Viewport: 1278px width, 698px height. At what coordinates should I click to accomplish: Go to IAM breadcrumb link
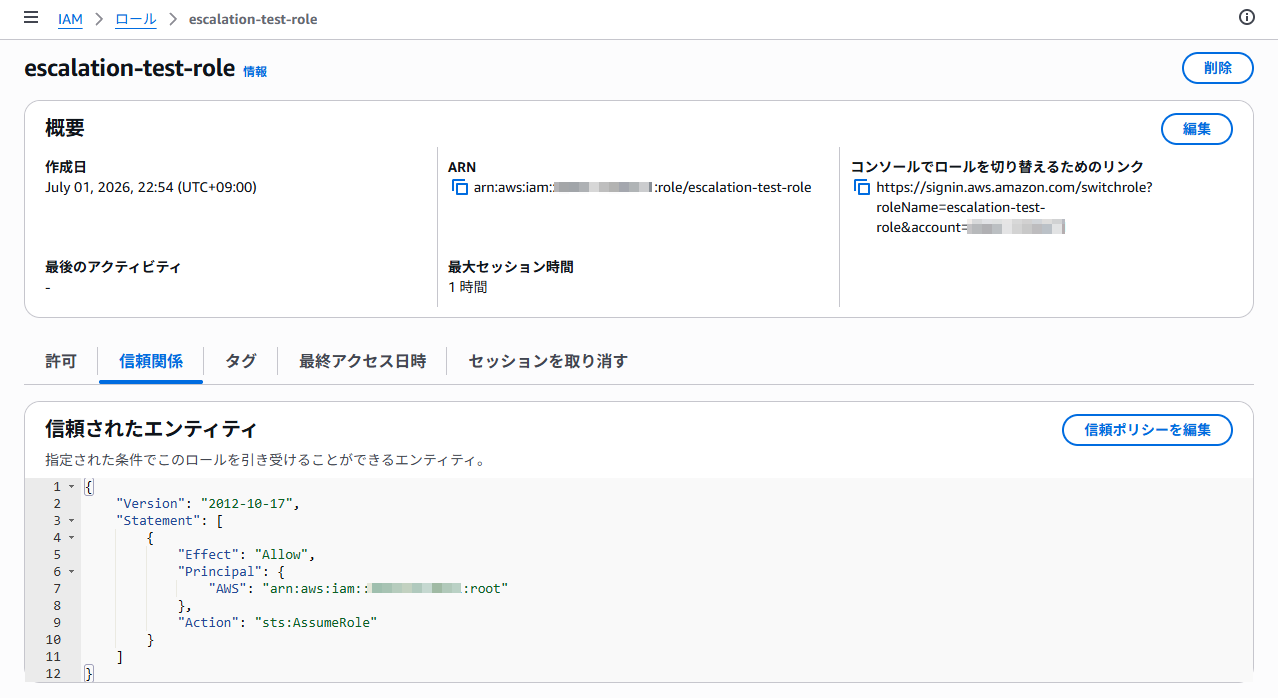(70, 19)
